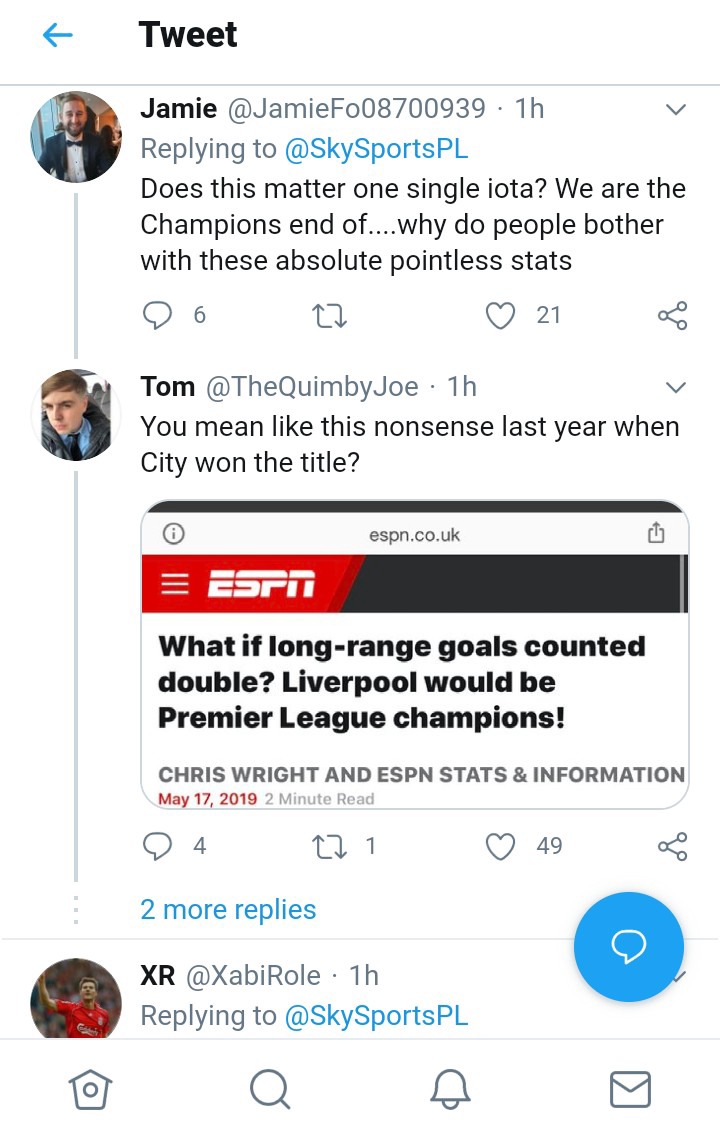Tap the blue floating reply button

628,946
